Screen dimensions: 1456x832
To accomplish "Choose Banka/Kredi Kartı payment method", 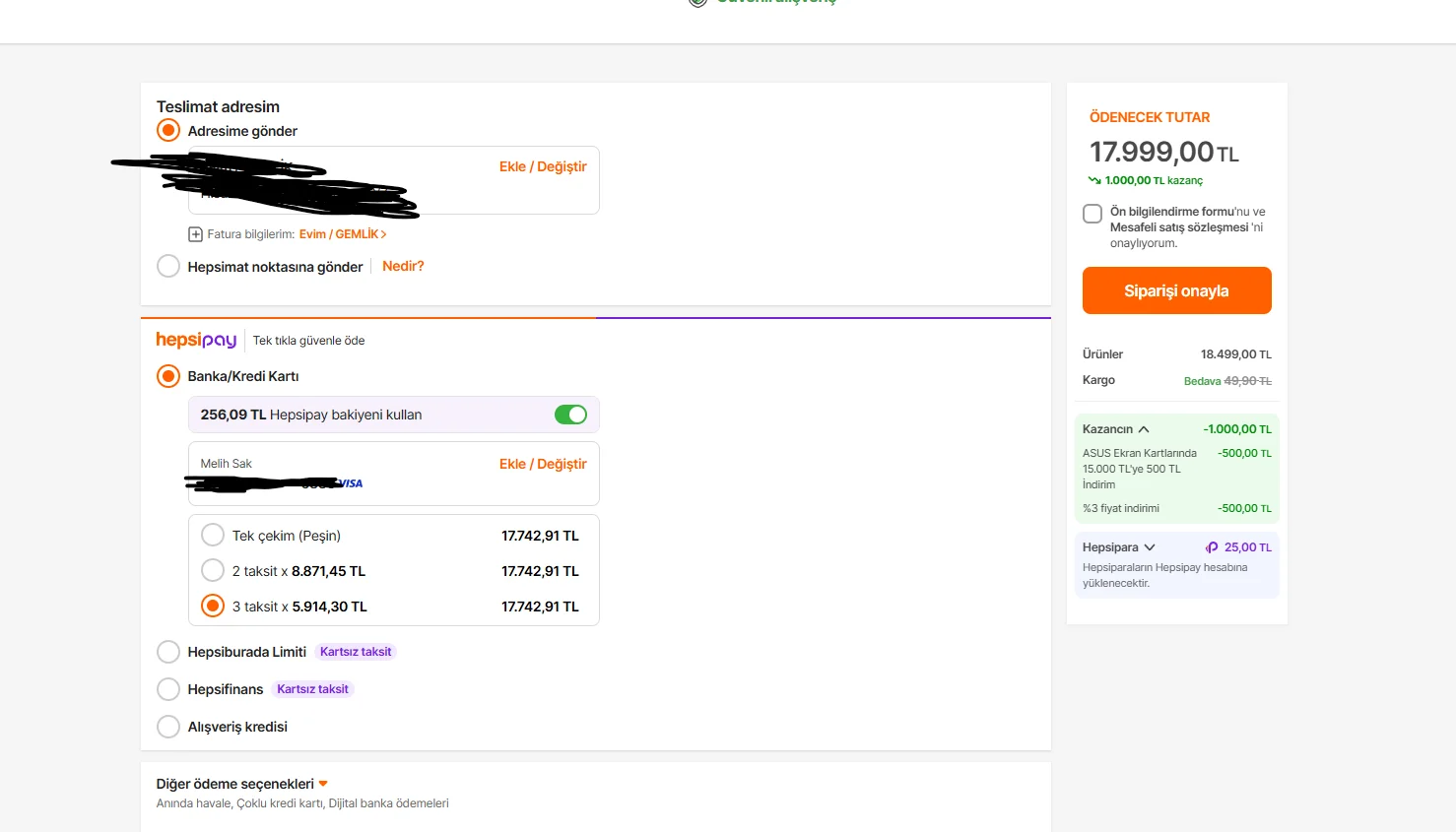I will 168,376.
